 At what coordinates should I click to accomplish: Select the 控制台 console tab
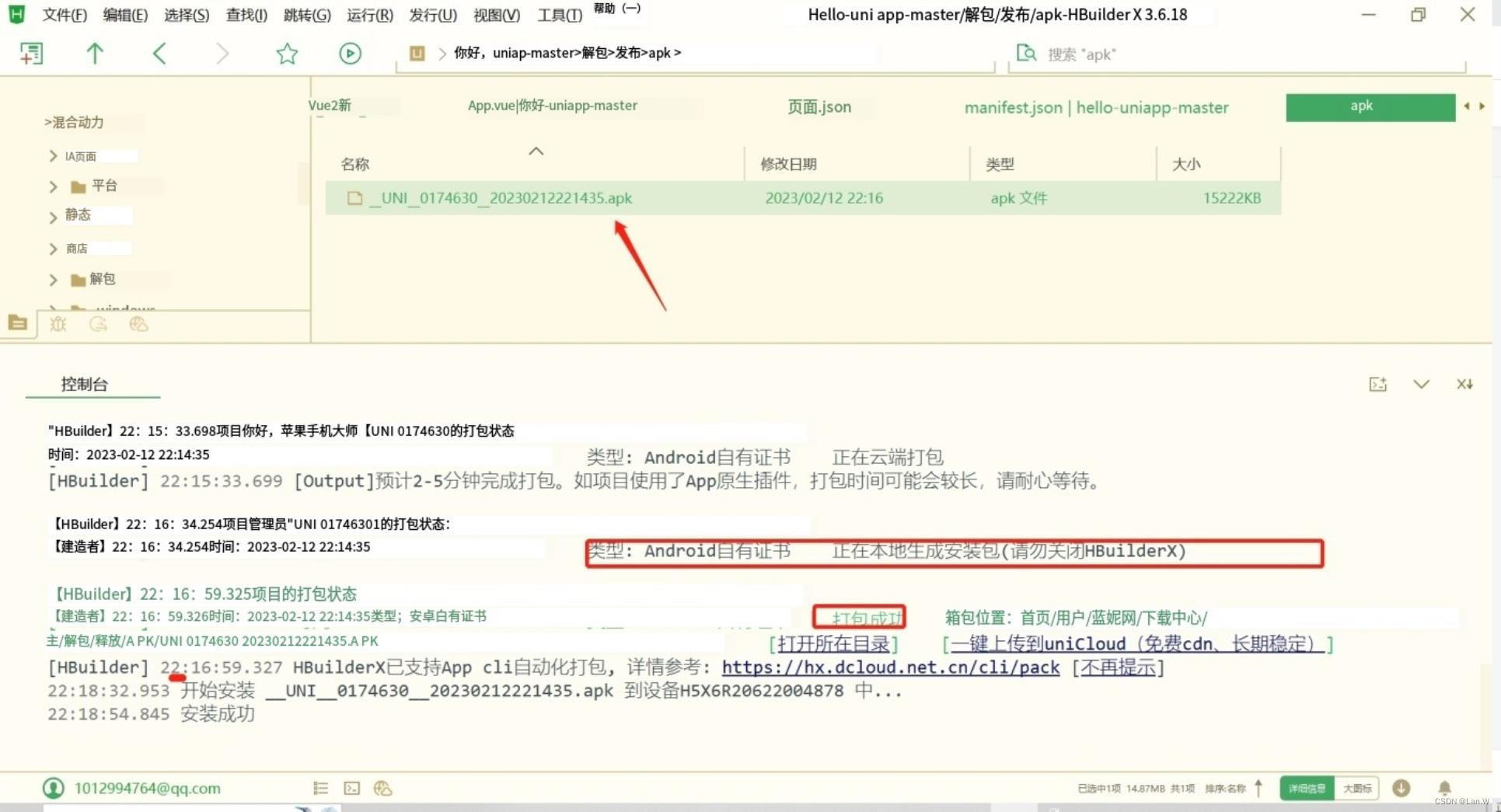pos(84,384)
